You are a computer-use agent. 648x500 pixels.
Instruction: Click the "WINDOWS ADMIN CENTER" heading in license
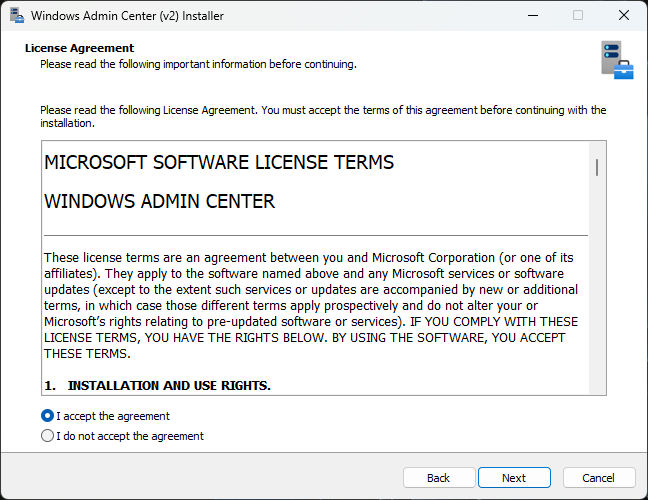[160, 202]
